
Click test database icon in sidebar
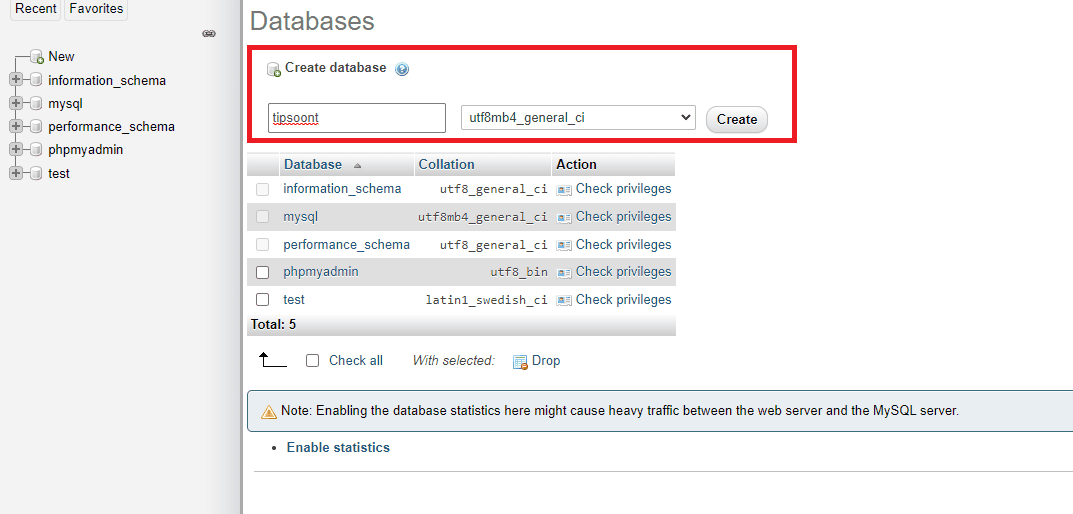[x=36, y=173]
